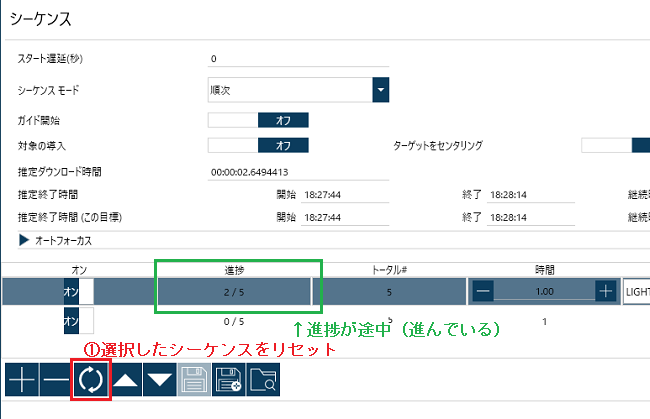
Task: Click time value 1 in the second row
Action: click(544, 321)
